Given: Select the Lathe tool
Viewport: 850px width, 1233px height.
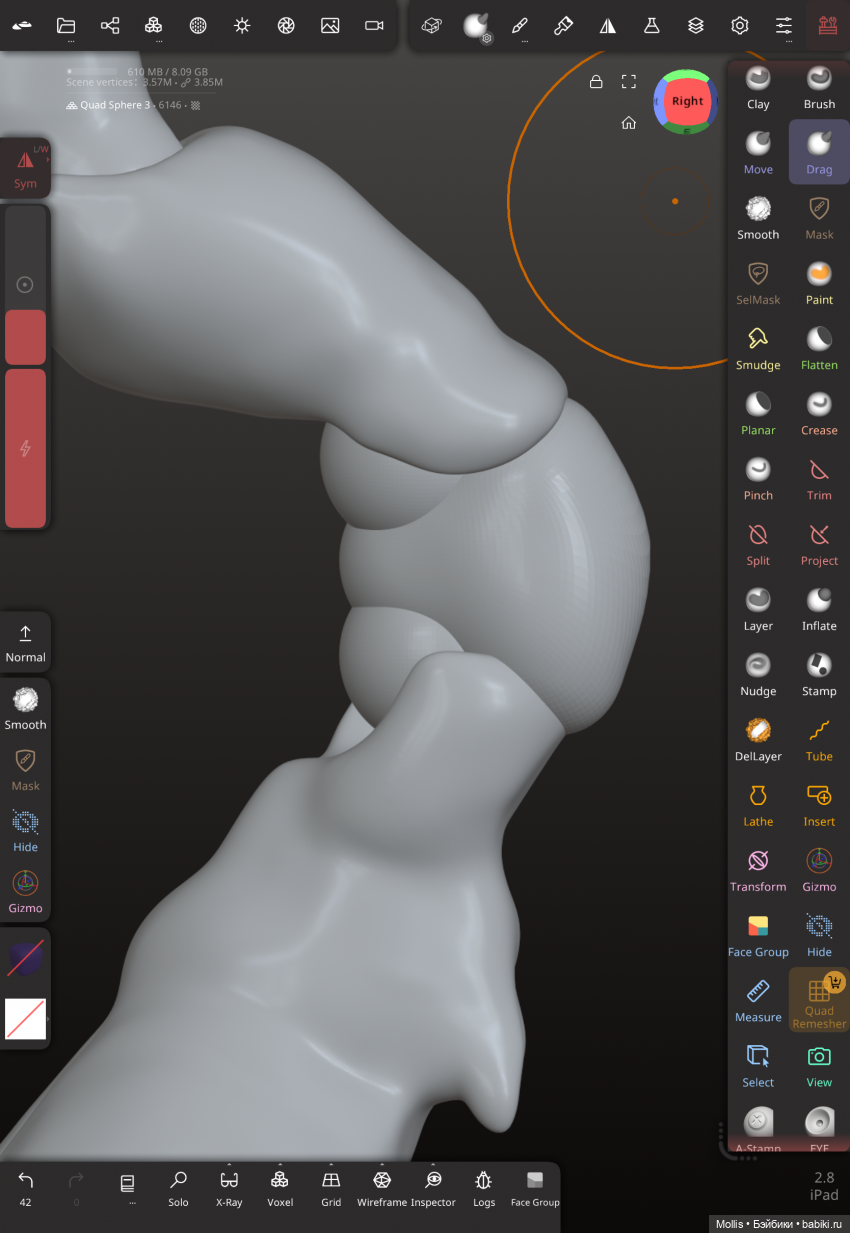Looking at the screenshot, I should tap(758, 805).
